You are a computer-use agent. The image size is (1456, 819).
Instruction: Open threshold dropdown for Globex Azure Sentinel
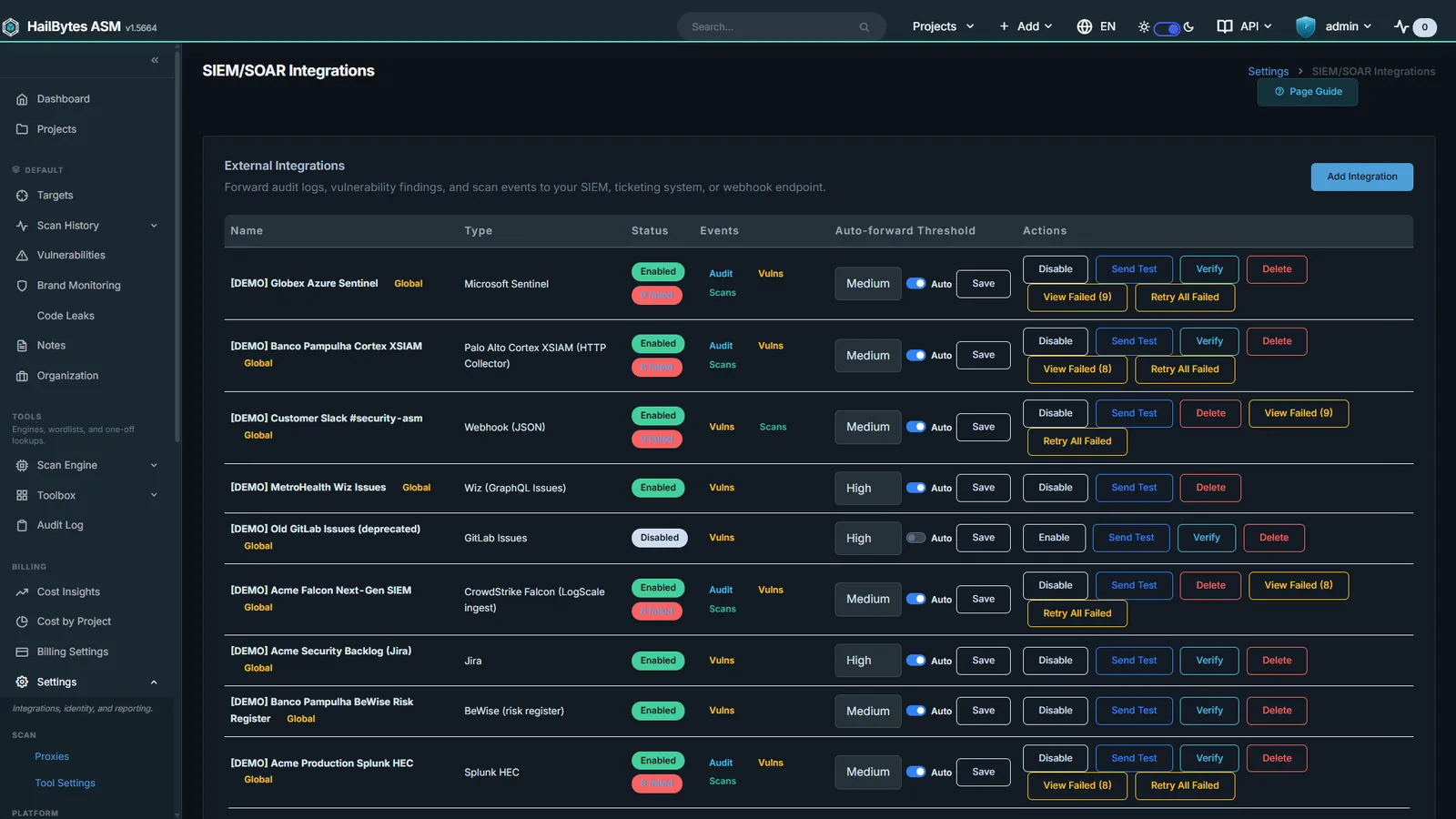click(868, 284)
